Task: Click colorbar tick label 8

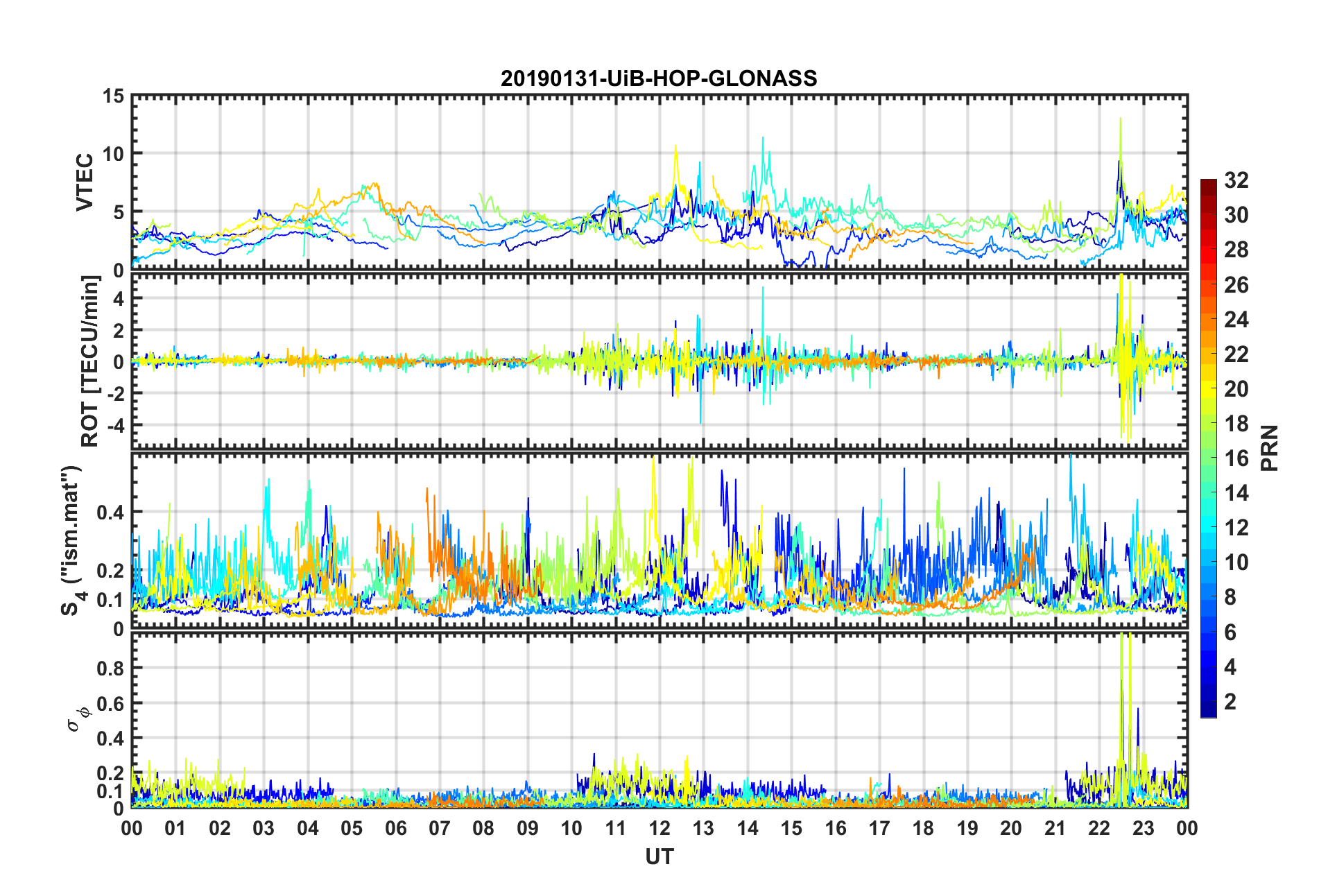Action: coord(1230,596)
